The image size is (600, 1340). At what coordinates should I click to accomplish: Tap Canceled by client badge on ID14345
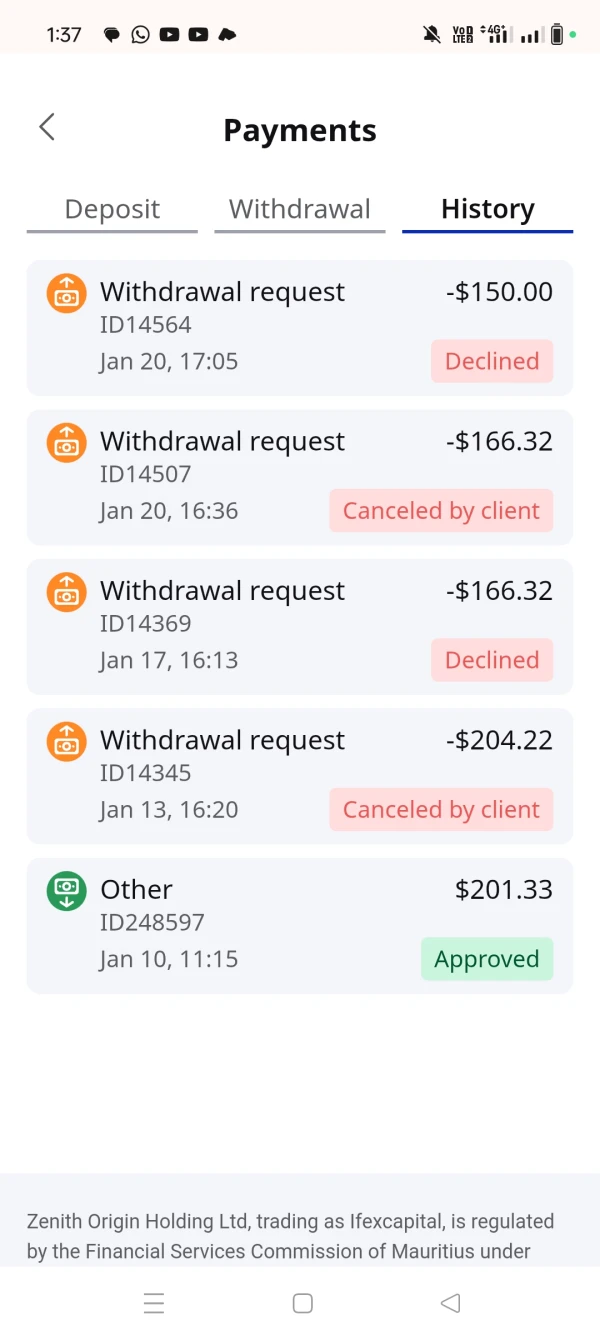click(x=441, y=810)
